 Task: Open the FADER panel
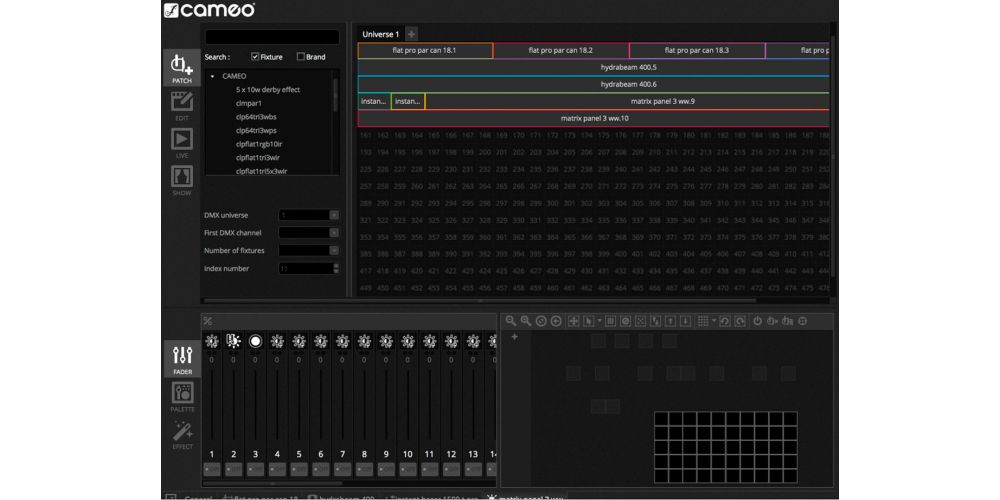coord(182,359)
